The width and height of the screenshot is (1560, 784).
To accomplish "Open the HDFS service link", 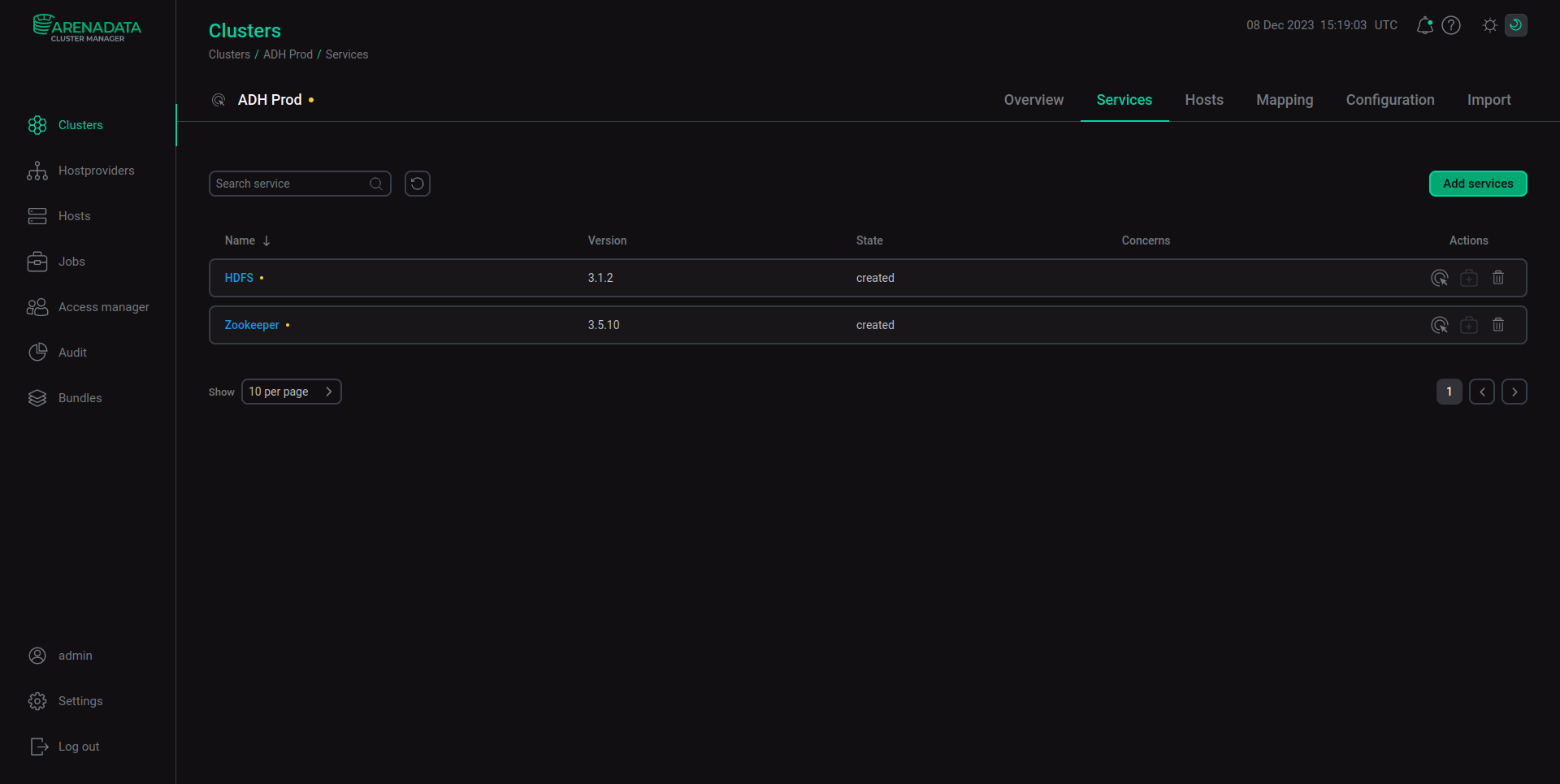I will (239, 278).
